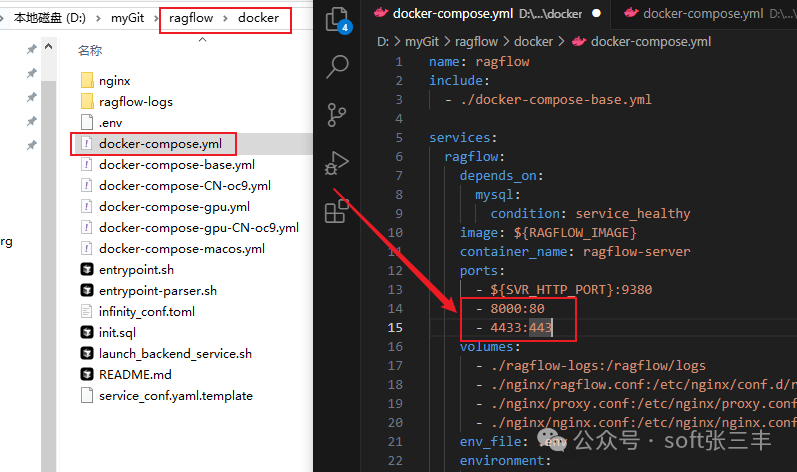Click the init.sql file icon
This screenshot has width=797, height=472.
tap(87, 332)
